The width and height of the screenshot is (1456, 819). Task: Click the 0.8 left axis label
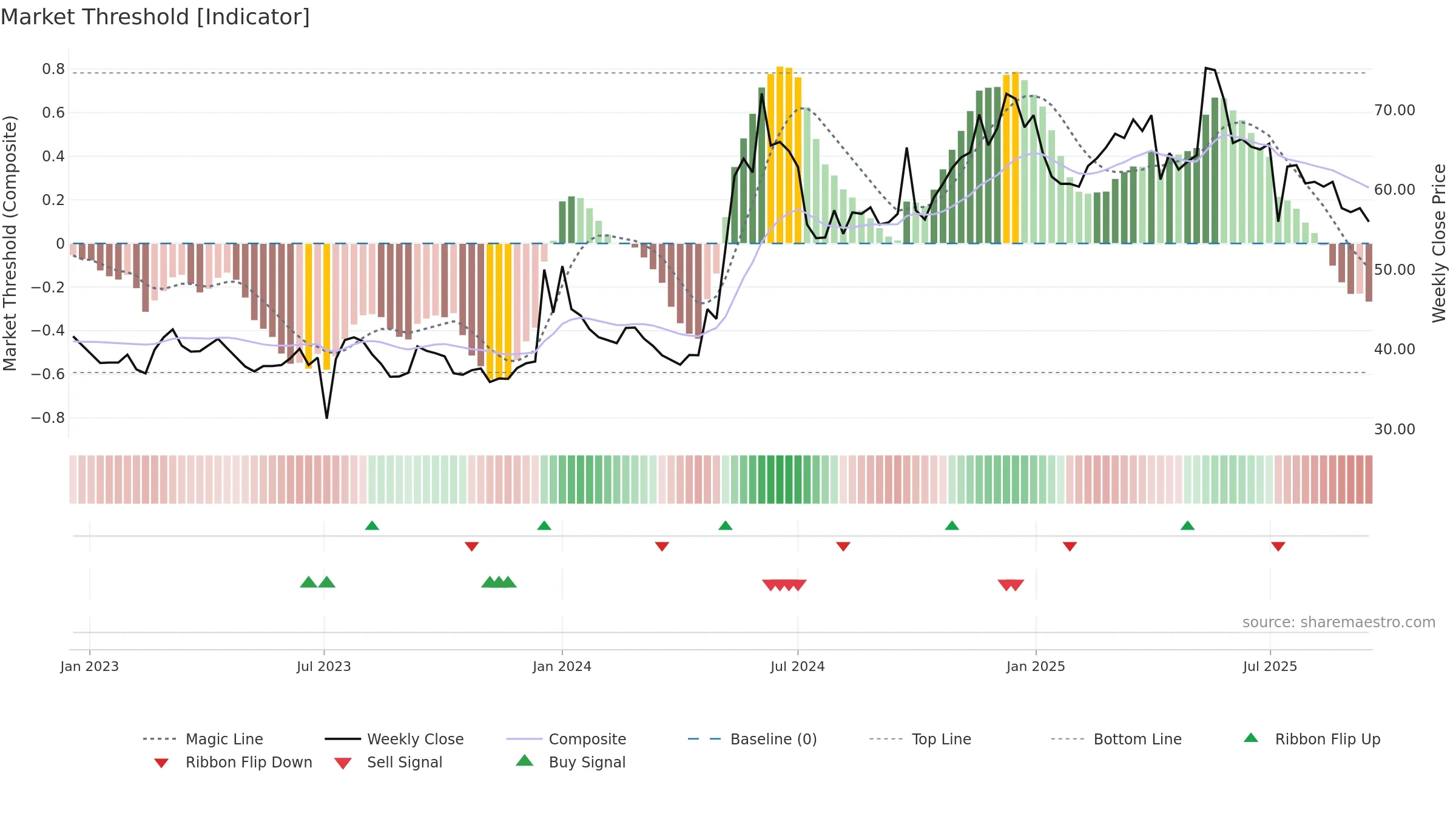(53, 69)
